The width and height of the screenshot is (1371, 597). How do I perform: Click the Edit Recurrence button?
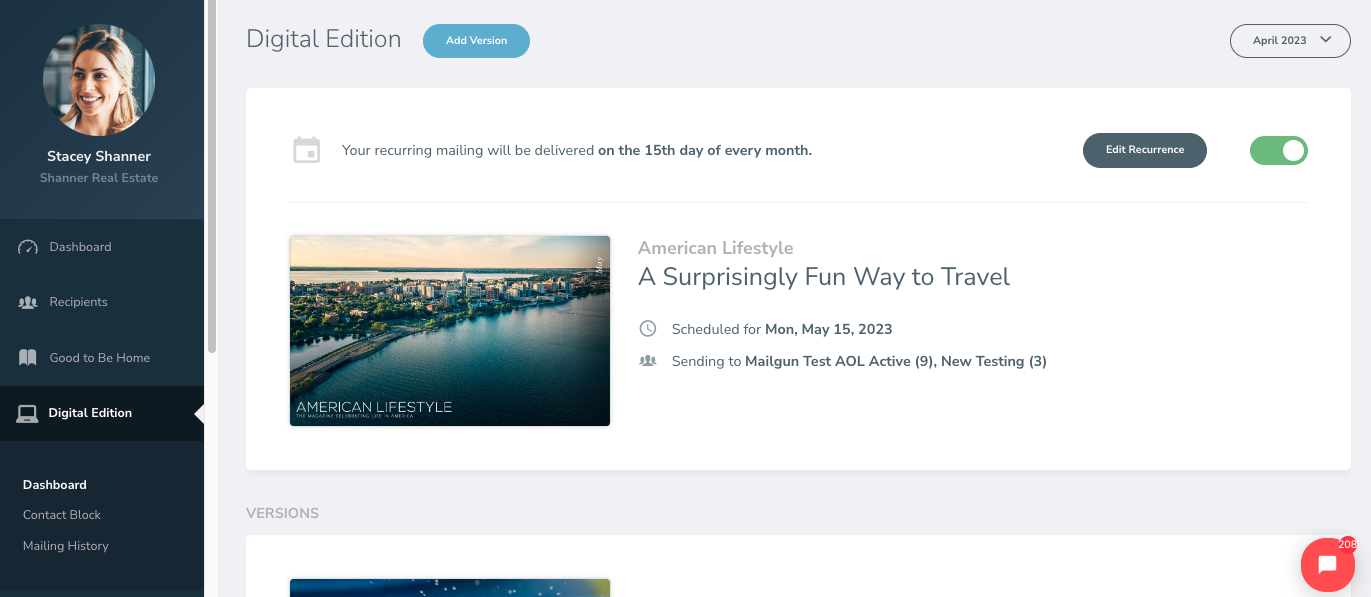[1144, 150]
